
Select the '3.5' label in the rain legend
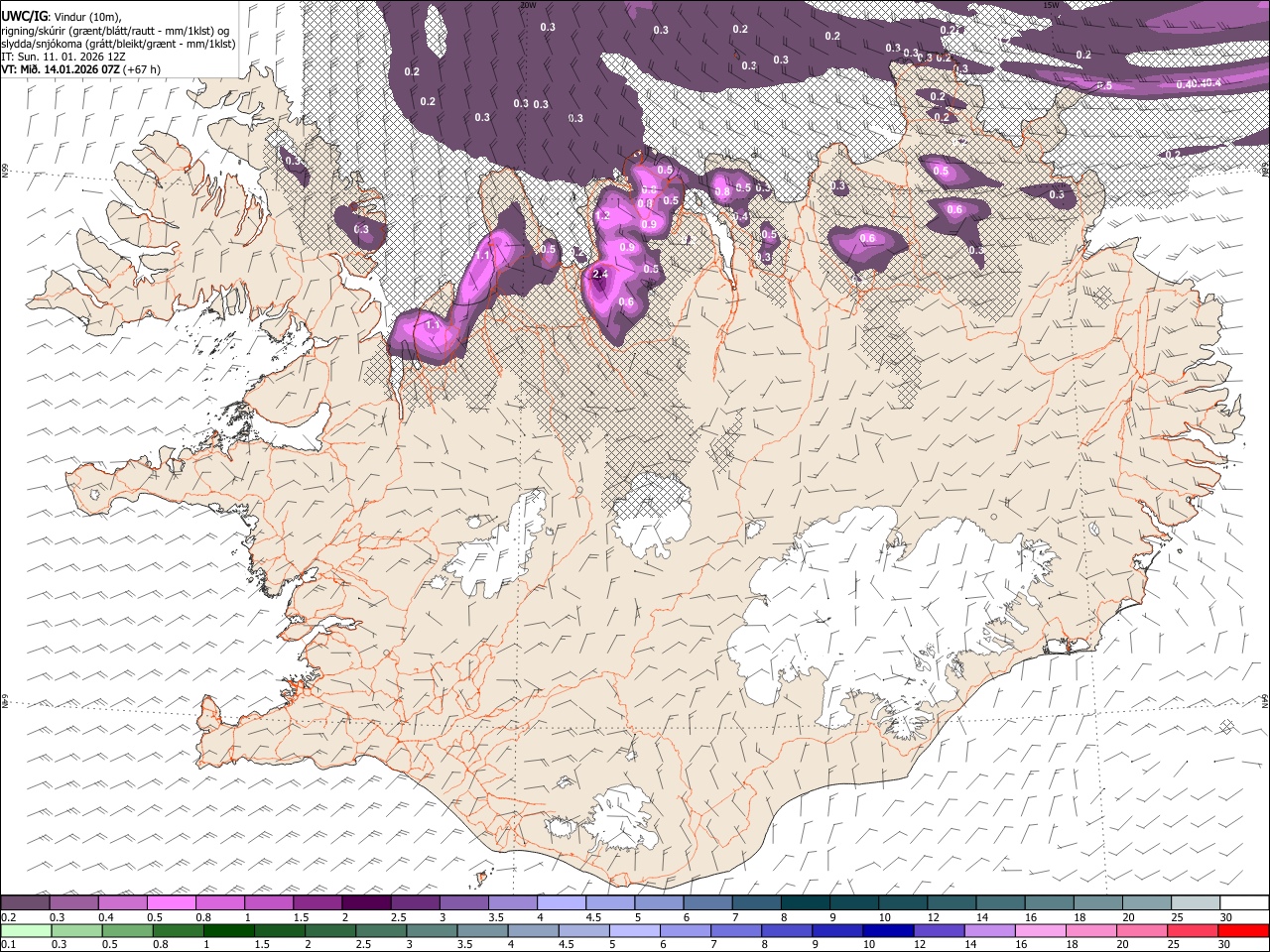pyautogui.click(x=465, y=945)
